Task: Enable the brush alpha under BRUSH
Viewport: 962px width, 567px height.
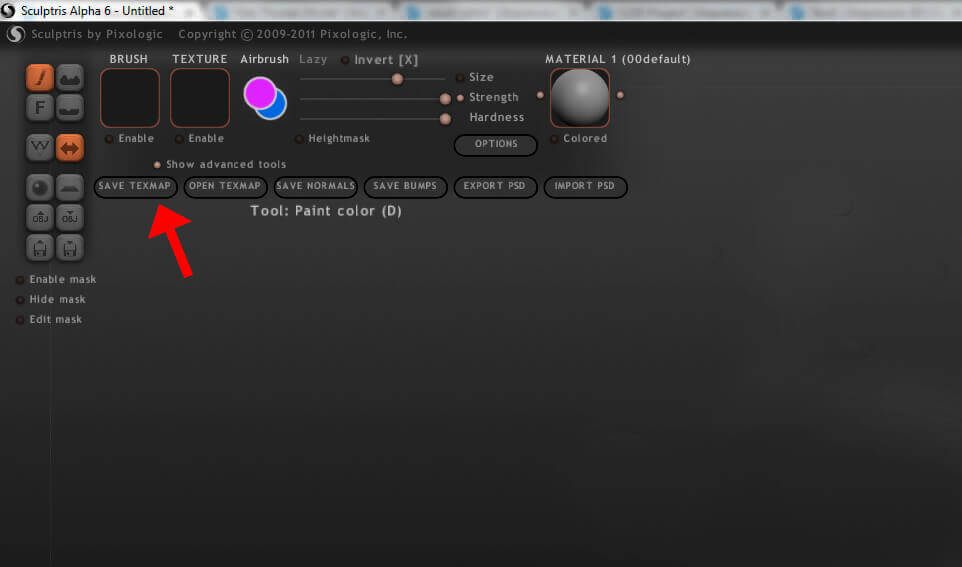Action: tap(109, 139)
